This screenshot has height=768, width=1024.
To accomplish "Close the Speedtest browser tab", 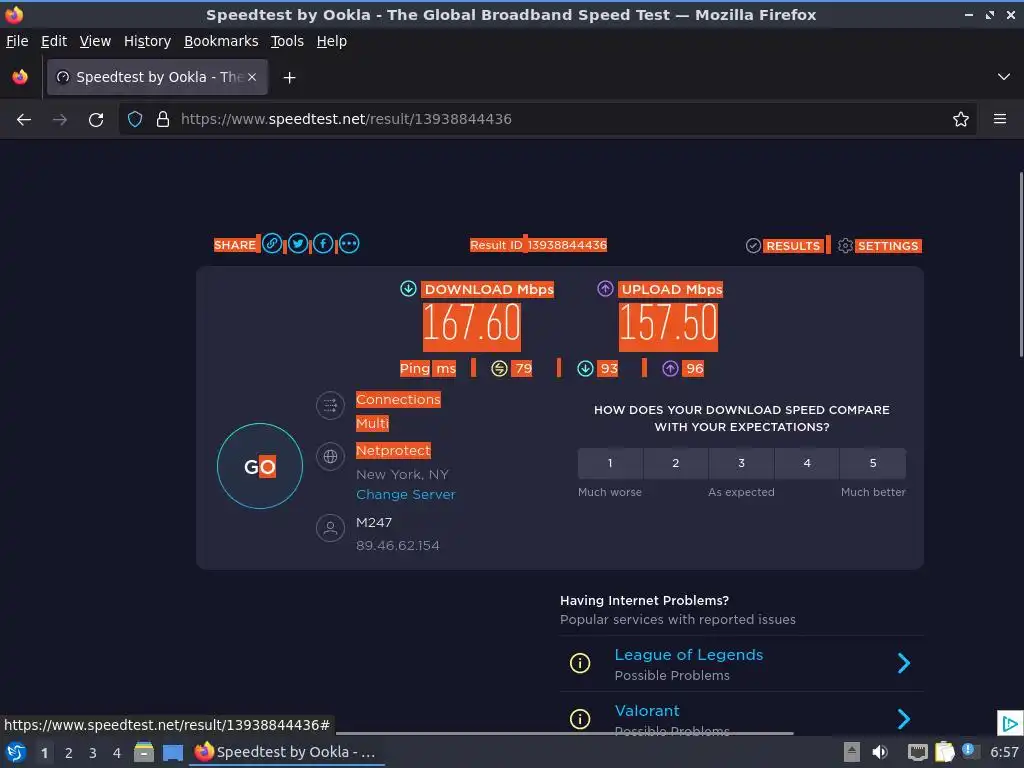I will pos(252,77).
